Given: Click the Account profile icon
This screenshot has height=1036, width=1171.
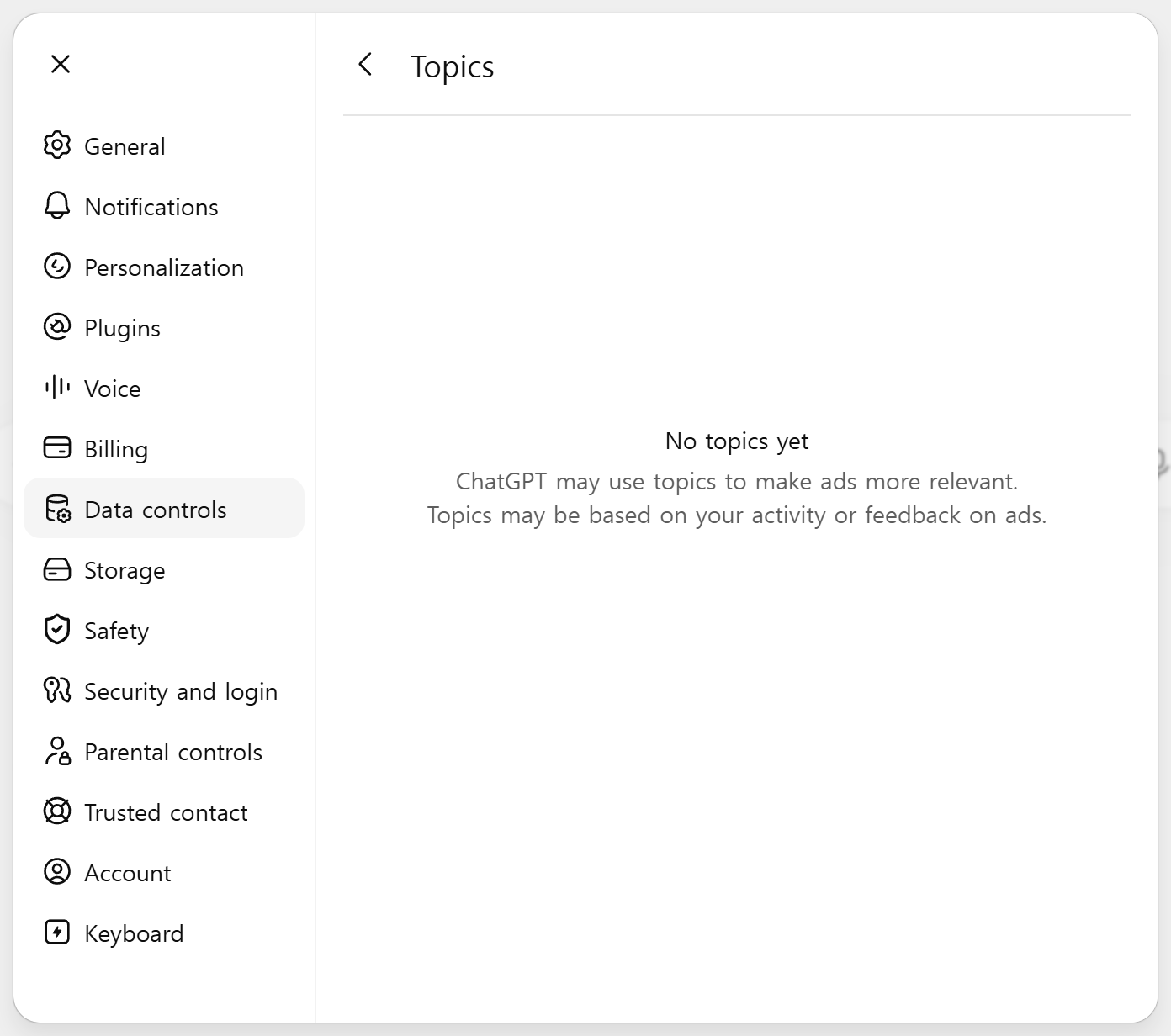Looking at the screenshot, I should tap(57, 872).
